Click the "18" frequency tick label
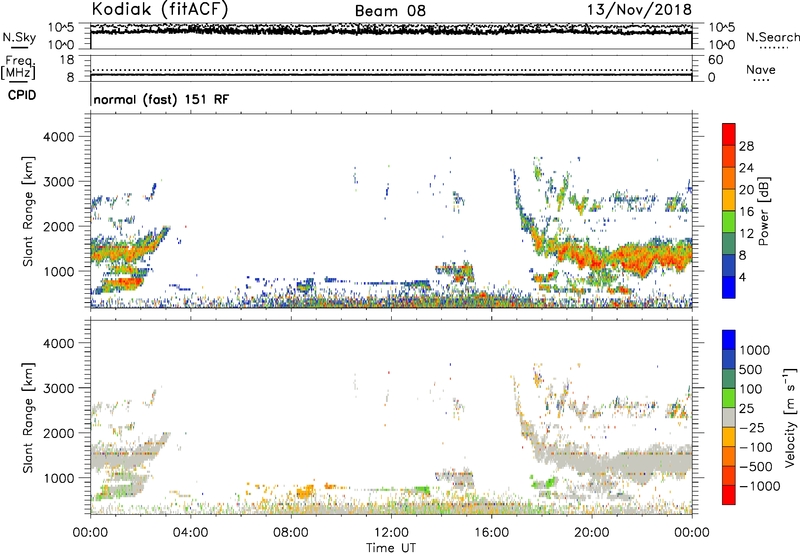The image size is (800, 554). point(67,60)
